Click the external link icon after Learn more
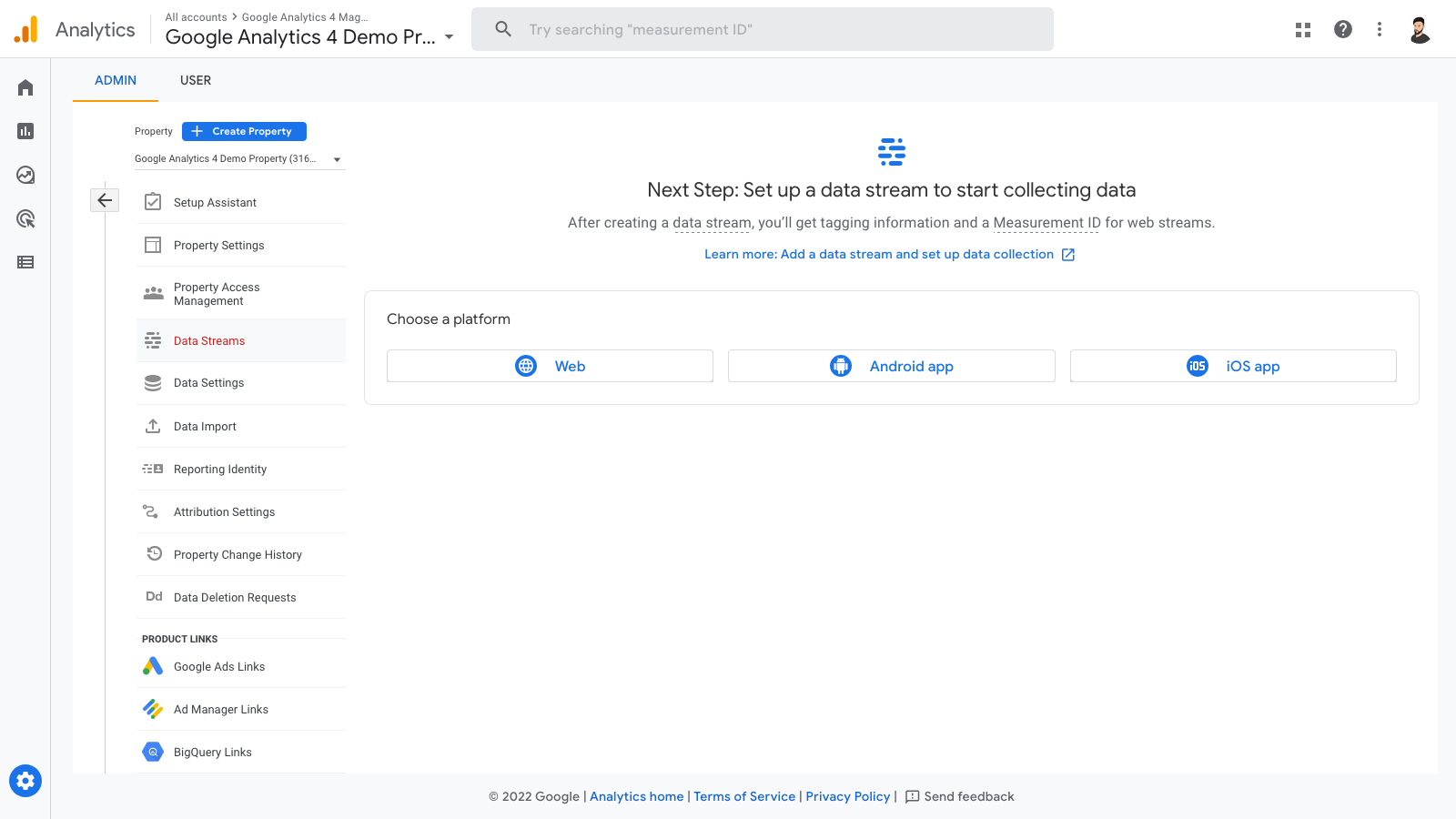1456x819 pixels. tap(1068, 255)
